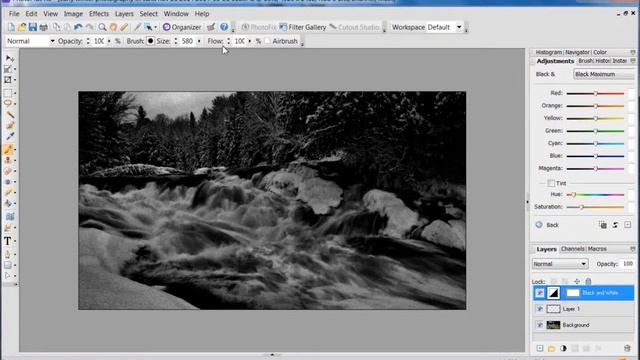This screenshot has width=640, height=360.
Task: Hide the Background layer using eye icon
Action: pyautogui.click(x=540, y=325)
